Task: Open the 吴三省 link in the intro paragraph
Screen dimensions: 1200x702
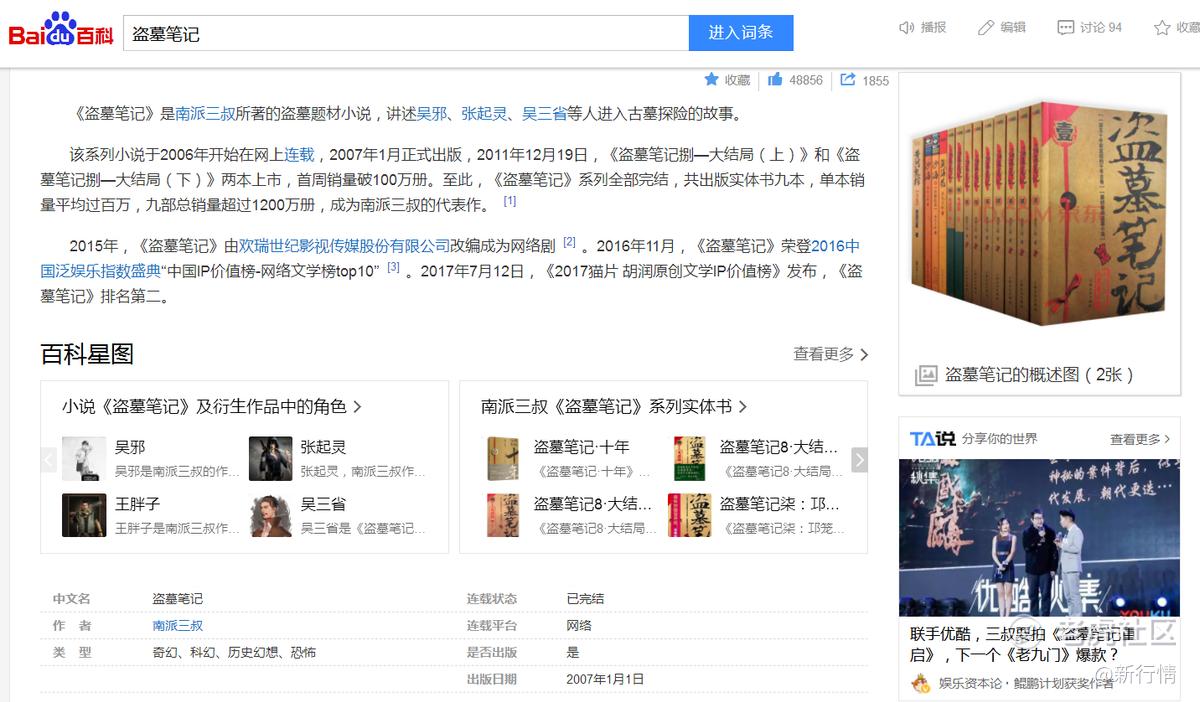Action: (544, 114)
